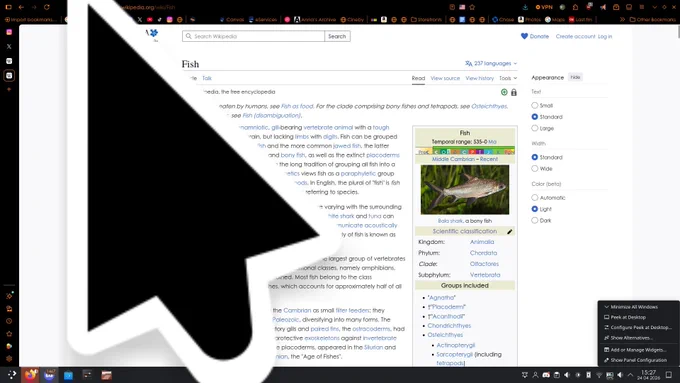Hide the Appearance panel
The width and height of the screenshot is (680, 383).
click(x=575, y=77)
